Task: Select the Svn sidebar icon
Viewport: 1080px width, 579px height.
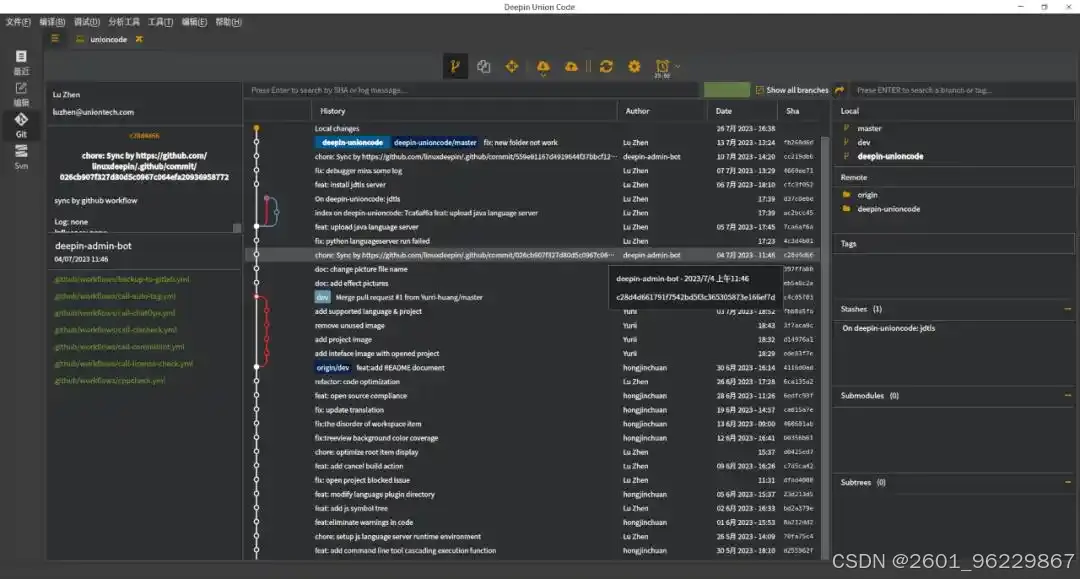Action: tap(21, 157)
